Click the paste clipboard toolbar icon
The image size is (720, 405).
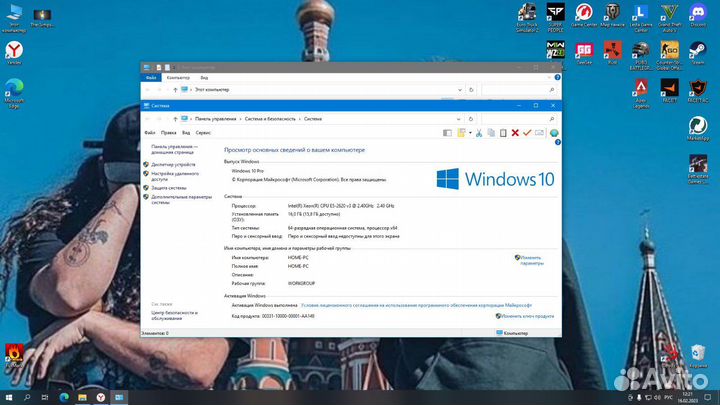point(503,133)
